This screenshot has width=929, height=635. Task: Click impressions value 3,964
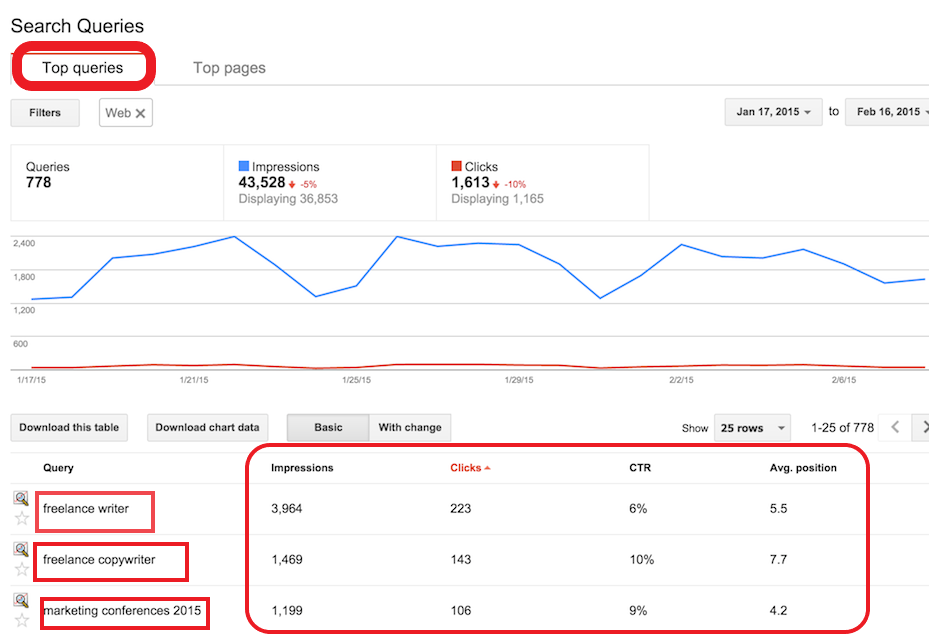[x=287, y=509]
